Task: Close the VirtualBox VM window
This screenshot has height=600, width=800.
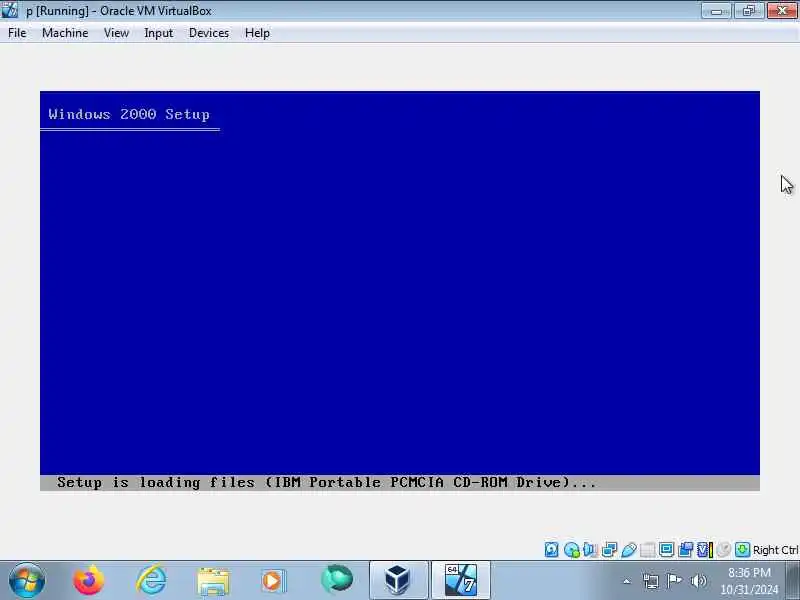Action: coord(782,11)
